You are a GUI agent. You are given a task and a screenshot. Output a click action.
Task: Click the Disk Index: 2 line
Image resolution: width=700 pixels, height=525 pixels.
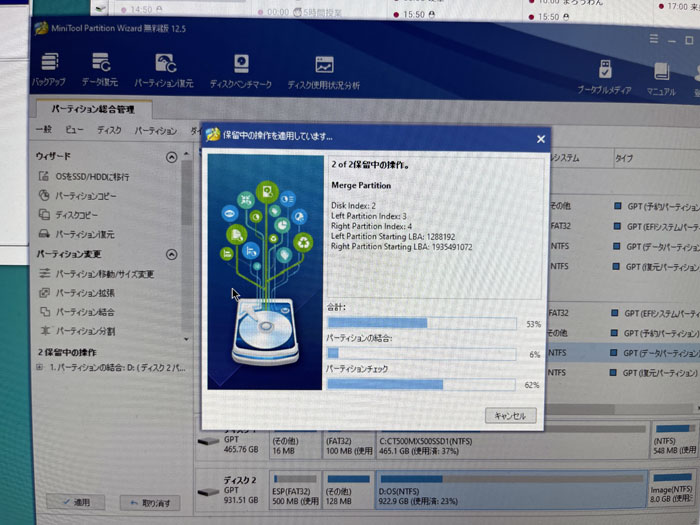point(353,206)
